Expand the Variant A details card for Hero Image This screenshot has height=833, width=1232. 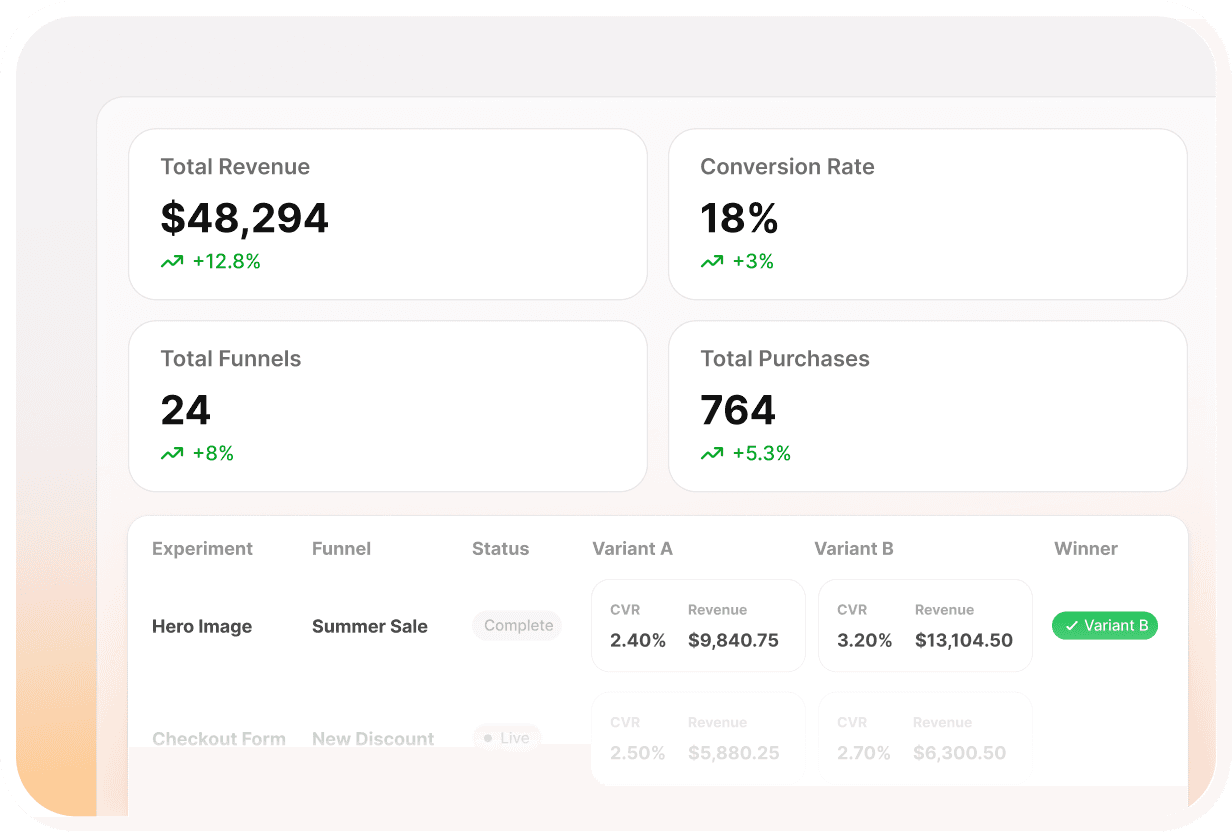(x=698, y=625)
